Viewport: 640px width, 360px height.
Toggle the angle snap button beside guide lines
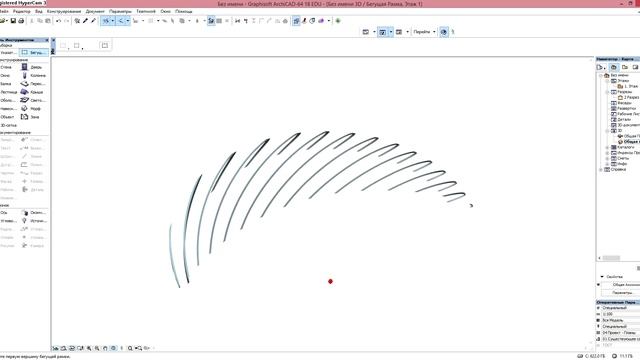coord(120,21)
